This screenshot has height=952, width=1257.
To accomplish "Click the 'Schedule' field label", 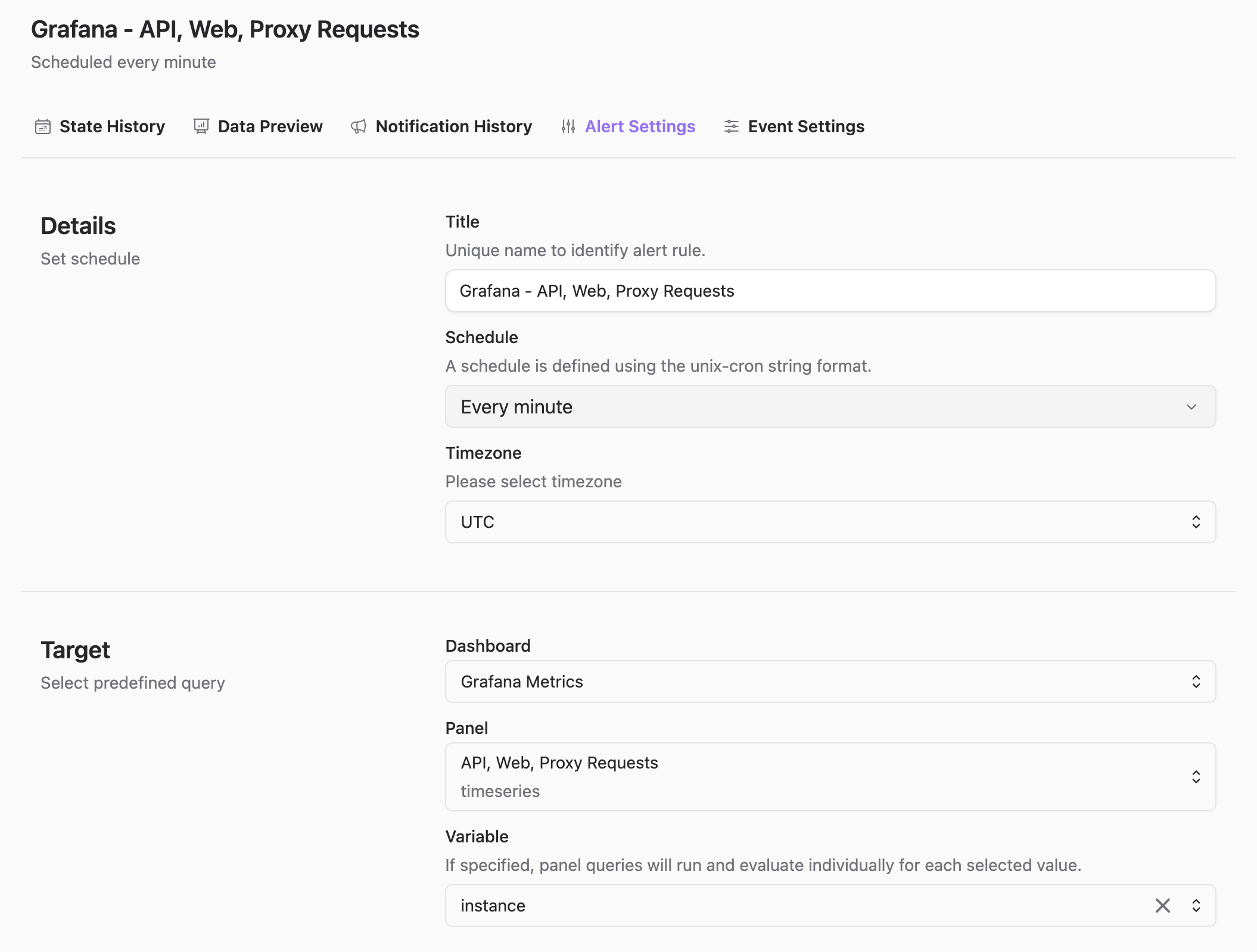I will tap(481, 337).
